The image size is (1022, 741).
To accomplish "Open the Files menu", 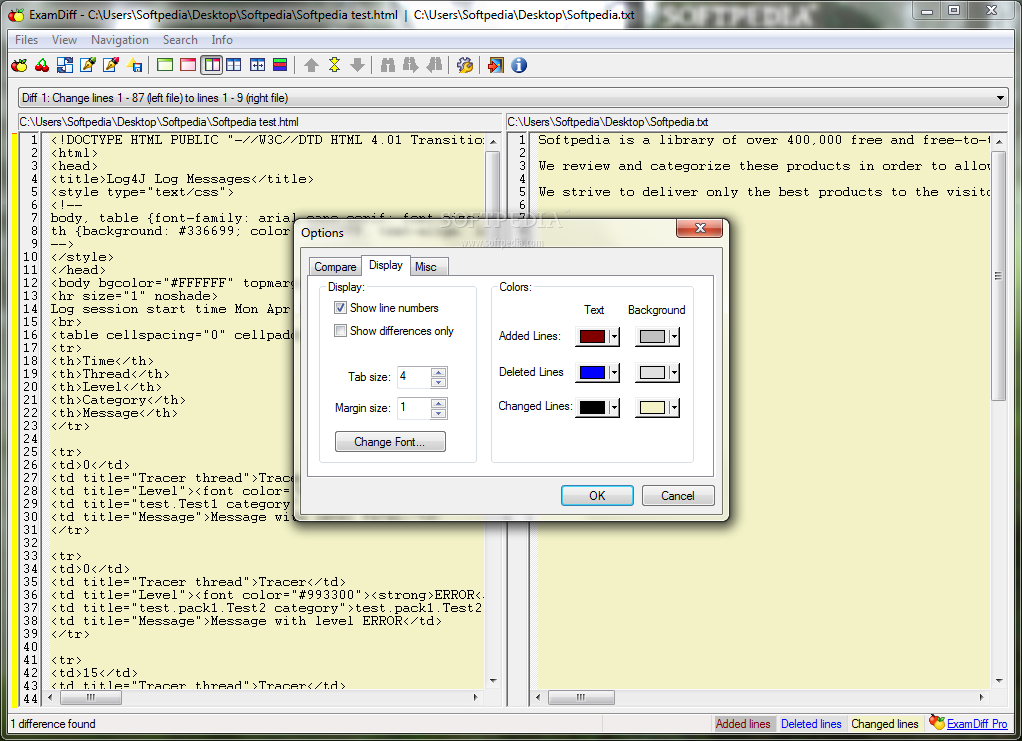I will [27, 40].
